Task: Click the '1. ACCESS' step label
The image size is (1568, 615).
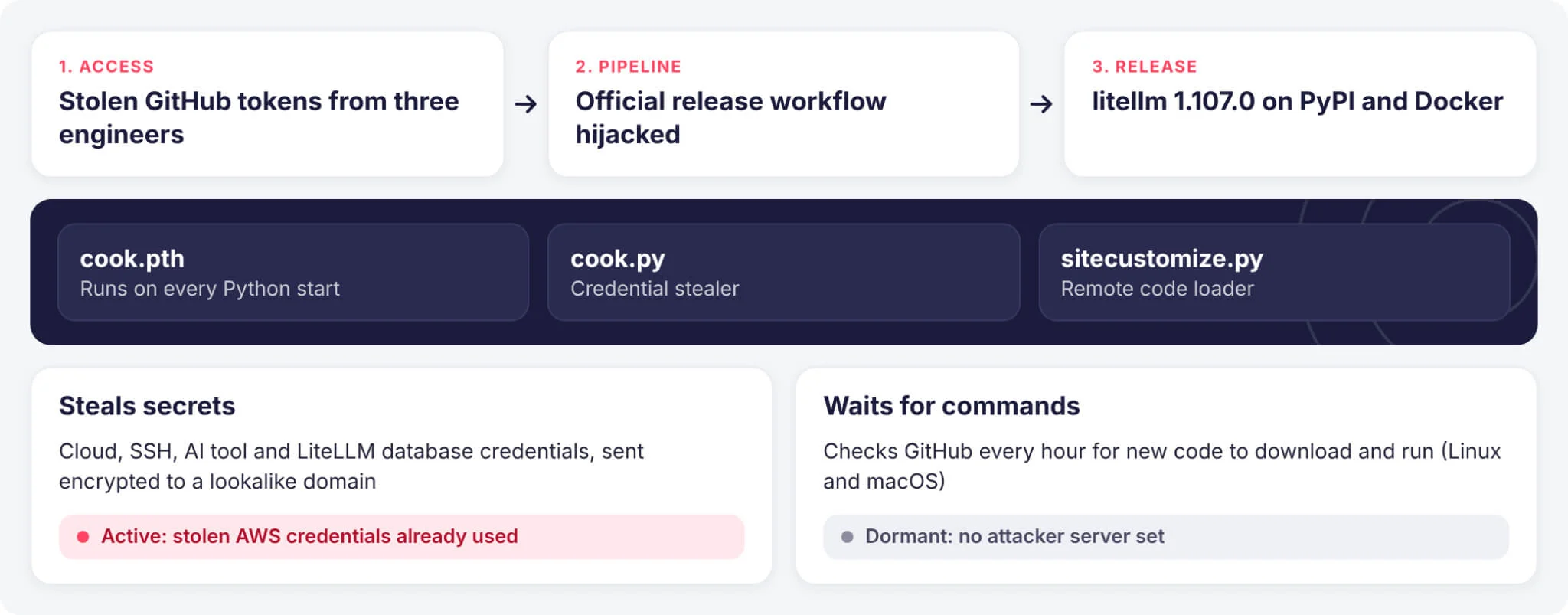Action: [106, 67]
